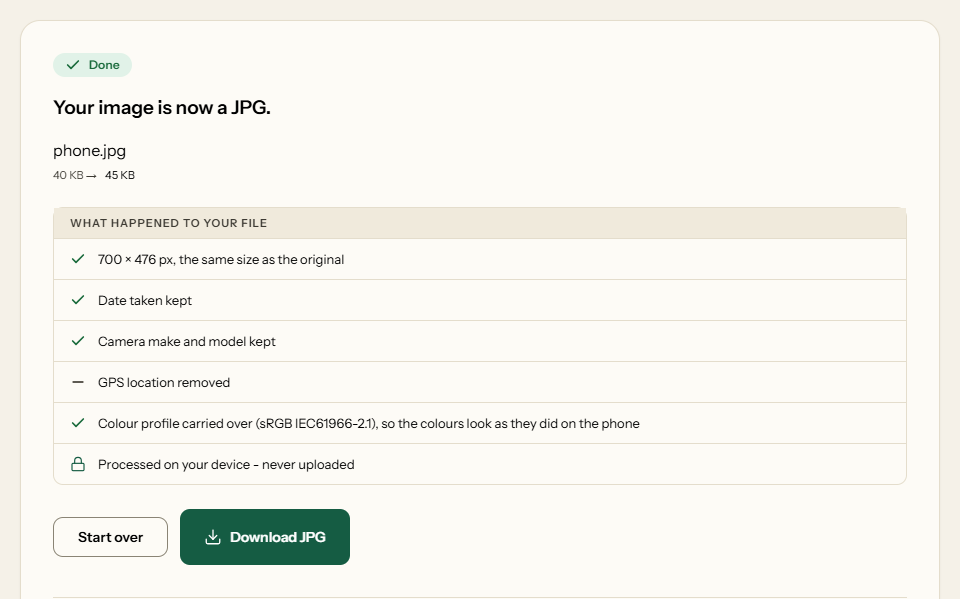This screenshot has width=960, height=599.
Task: Select the phone.jpg file name
Action: [x=89, y=151]
